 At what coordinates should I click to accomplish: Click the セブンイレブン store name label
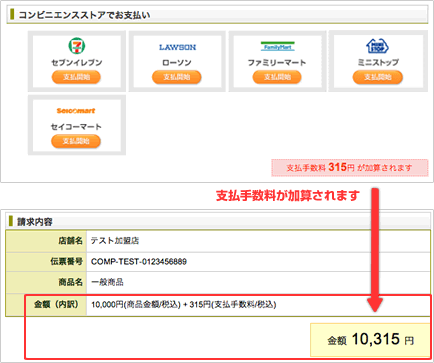(77, 62)
